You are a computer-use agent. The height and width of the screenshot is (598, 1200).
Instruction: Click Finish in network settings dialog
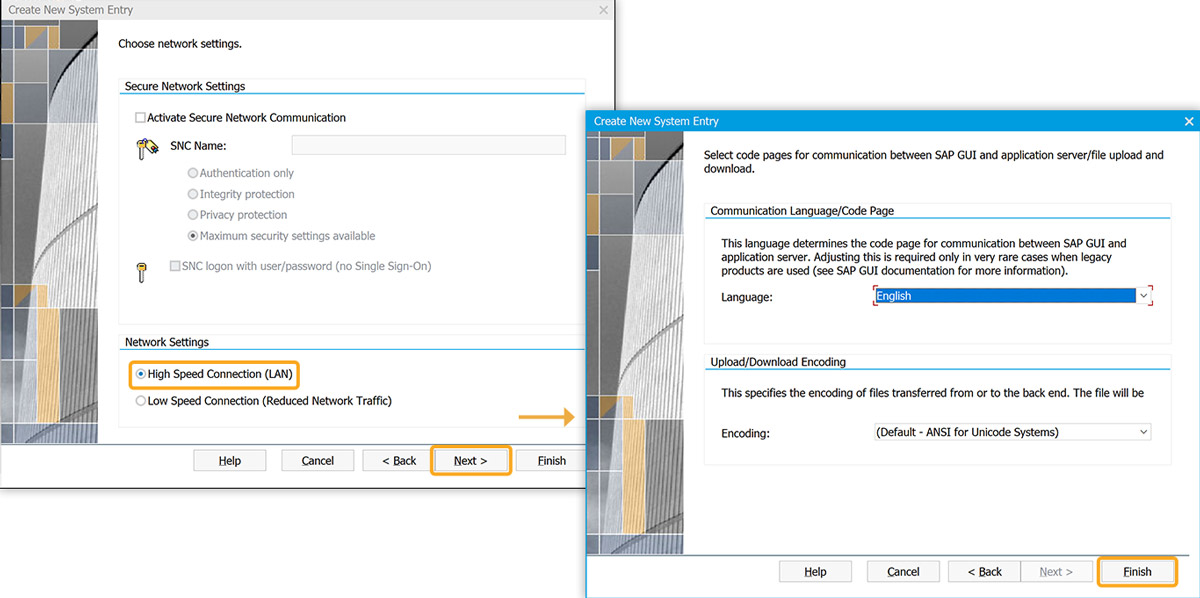click(x=552, y=461)
